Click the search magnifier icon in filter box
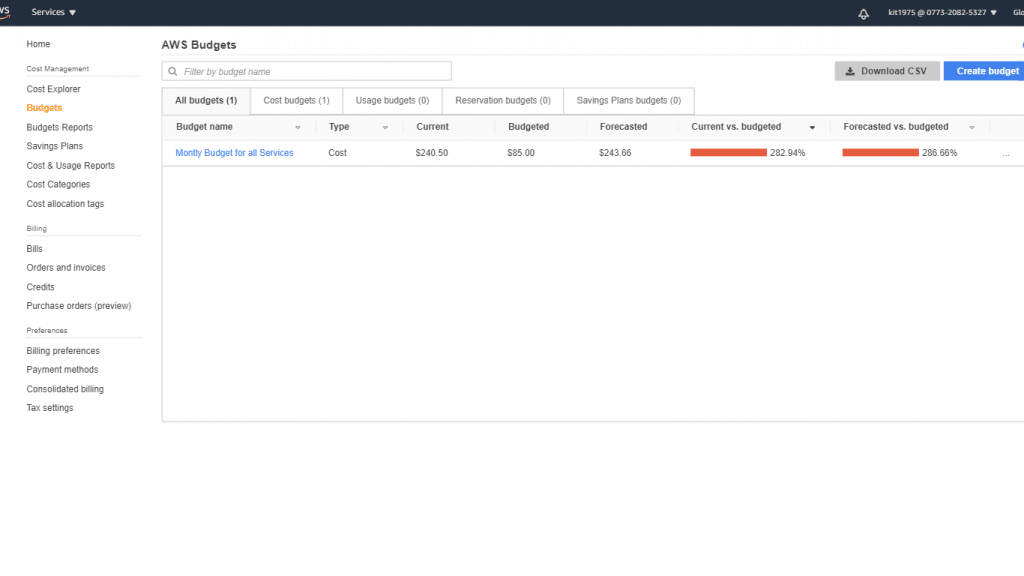The height and width of the screenshot is (576, 1024). [x=173, y=71]
